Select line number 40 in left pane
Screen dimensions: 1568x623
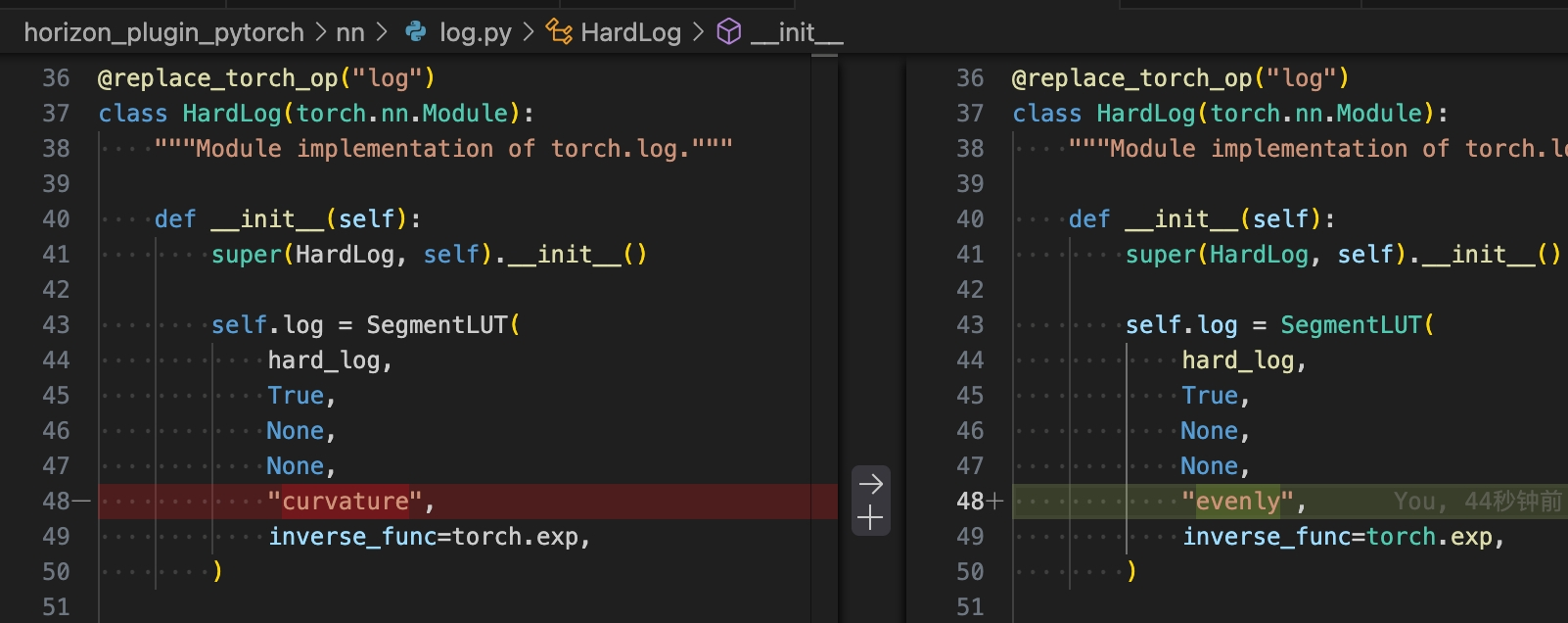pos(56,219)
